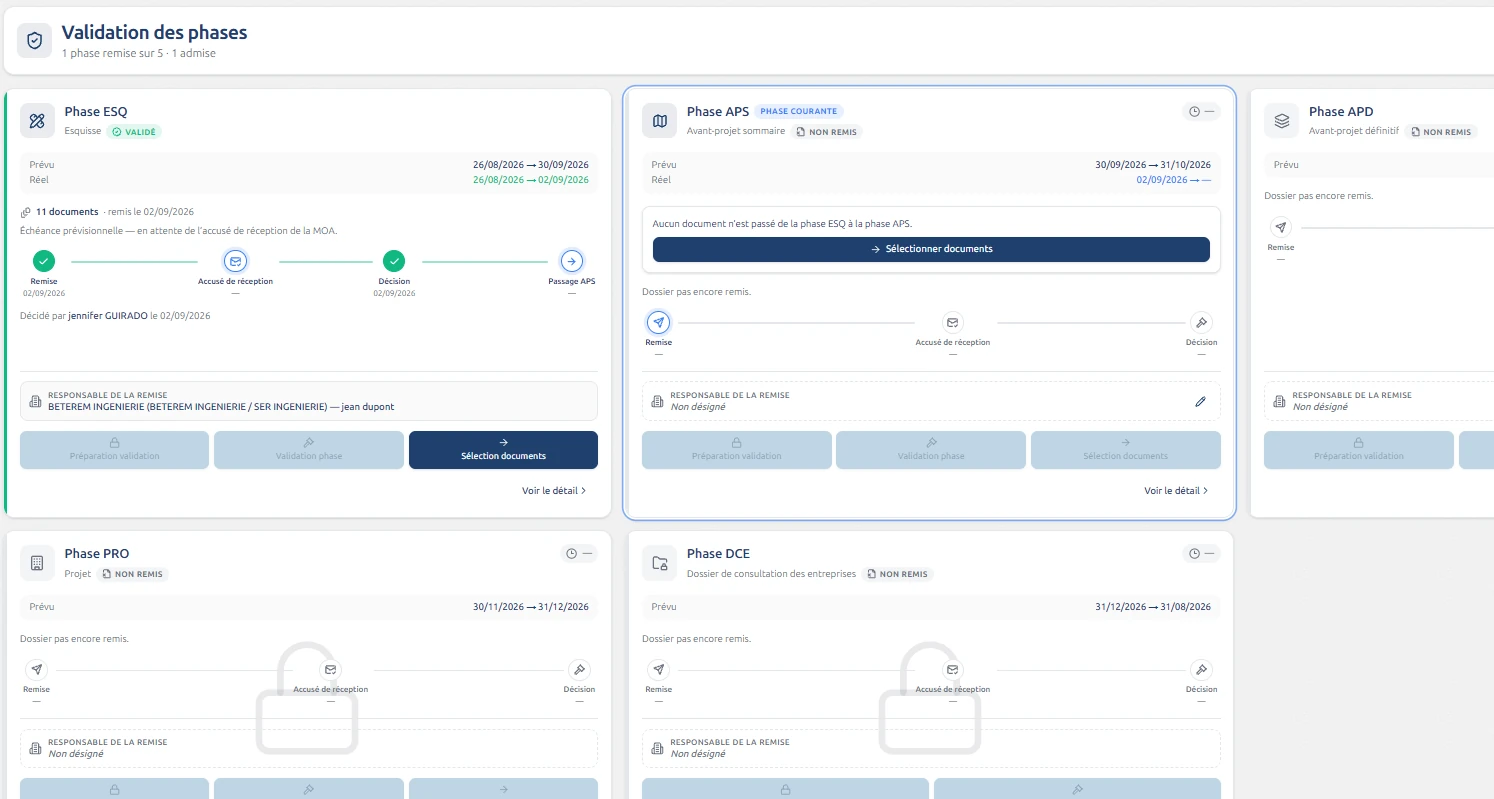Click the APS Accusé de réception envelope icon

coord(952,322)
